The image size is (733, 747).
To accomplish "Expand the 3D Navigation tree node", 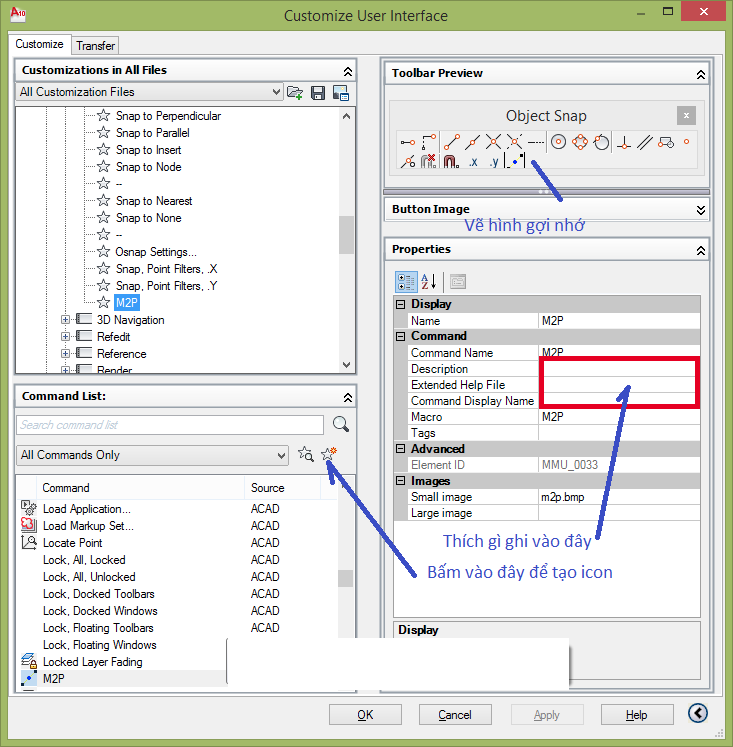I will point(67,320).
